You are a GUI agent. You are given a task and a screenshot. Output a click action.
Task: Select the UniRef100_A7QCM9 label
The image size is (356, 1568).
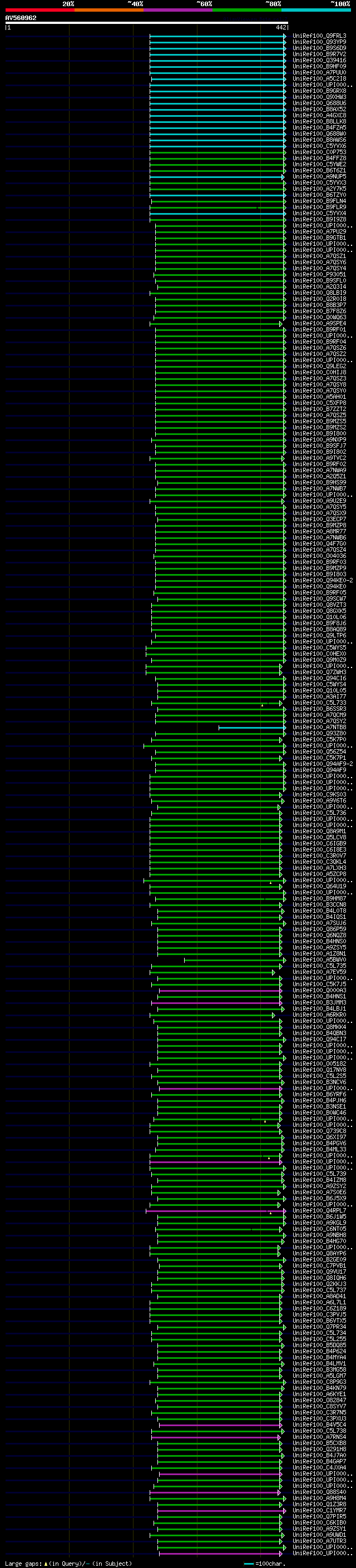[x=319, y=715]
